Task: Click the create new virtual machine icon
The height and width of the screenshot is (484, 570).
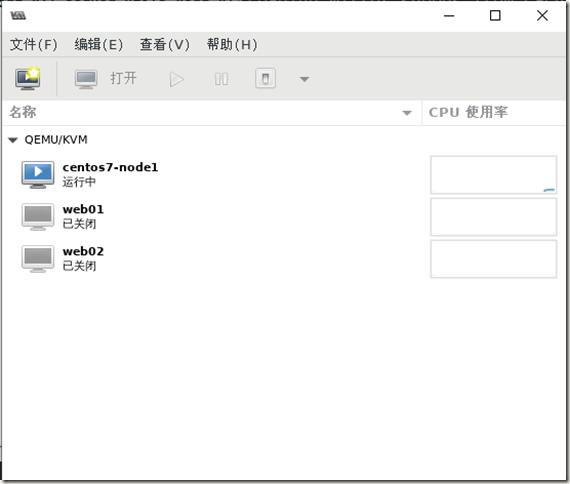Action: click(x=28, y=79)
